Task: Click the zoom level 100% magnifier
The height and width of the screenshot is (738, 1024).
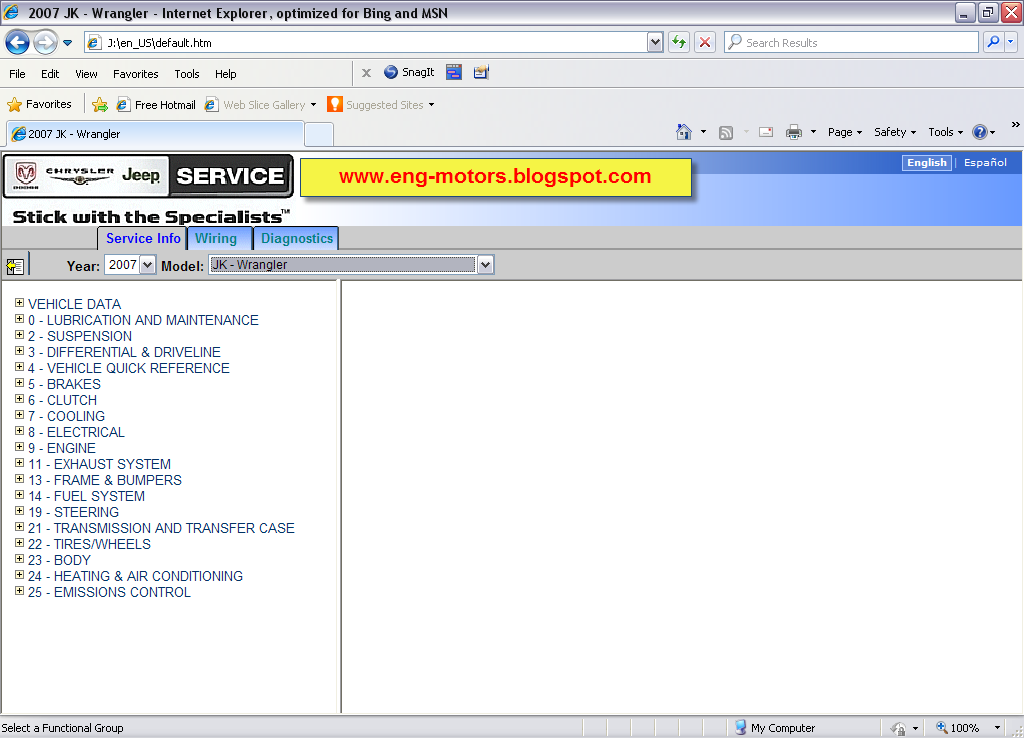Action: tap(941, 727)
